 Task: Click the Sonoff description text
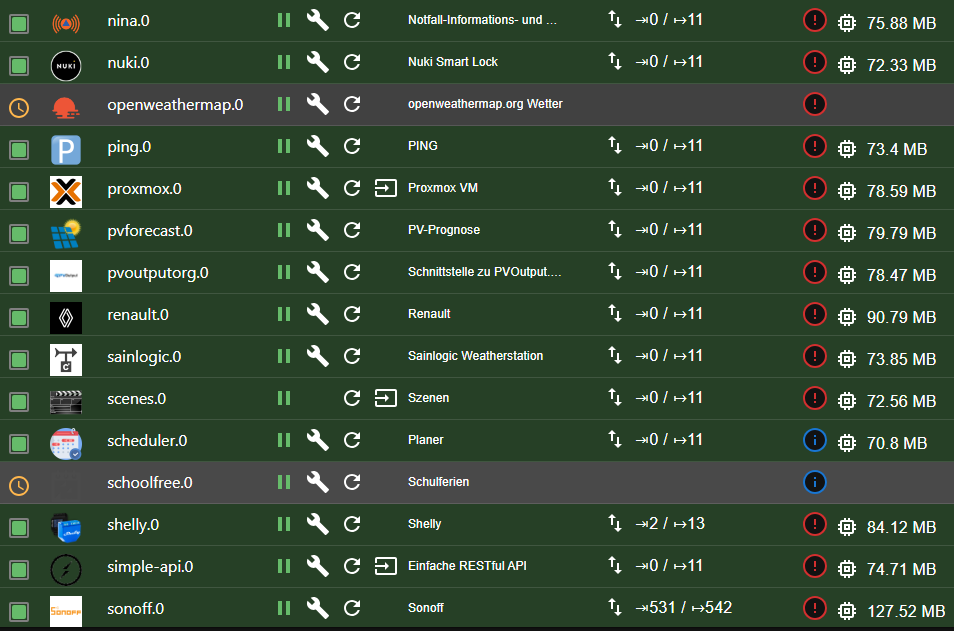point(425,608)
